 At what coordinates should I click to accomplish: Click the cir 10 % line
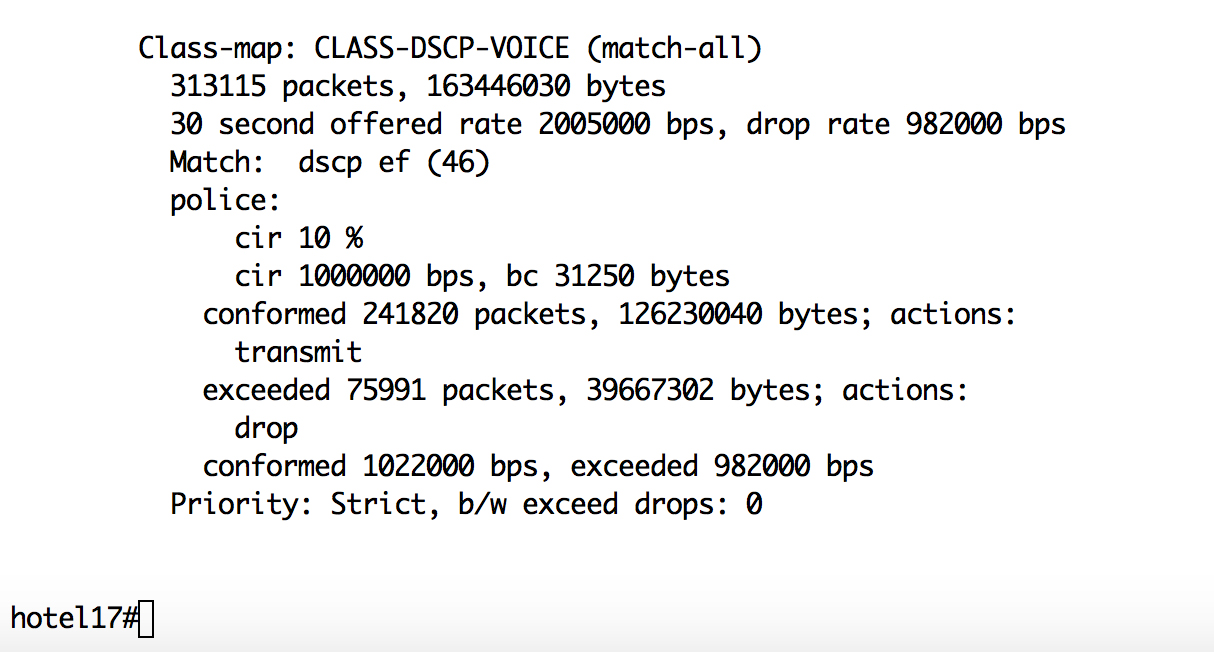pyautogui.click(x=298, y=238)
